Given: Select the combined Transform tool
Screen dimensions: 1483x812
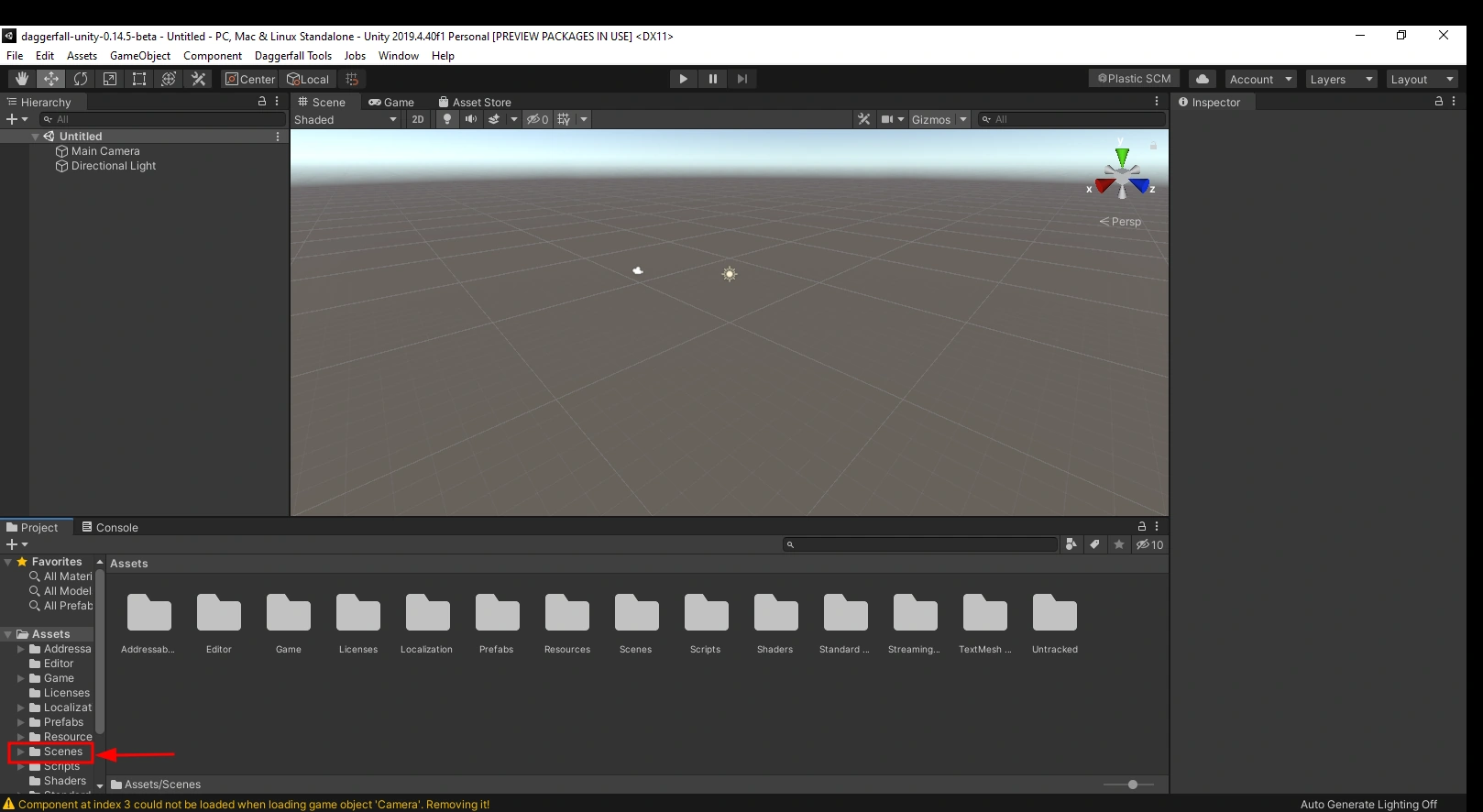Looking at the screenshot, I should (169, 79).
